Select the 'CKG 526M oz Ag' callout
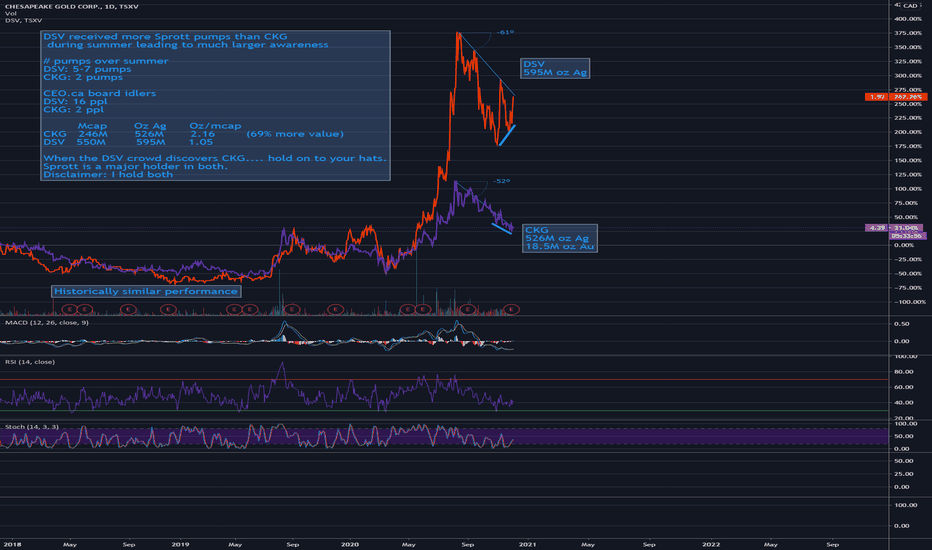This screenshot has height=550, width=932. click(x=559, y=238)
